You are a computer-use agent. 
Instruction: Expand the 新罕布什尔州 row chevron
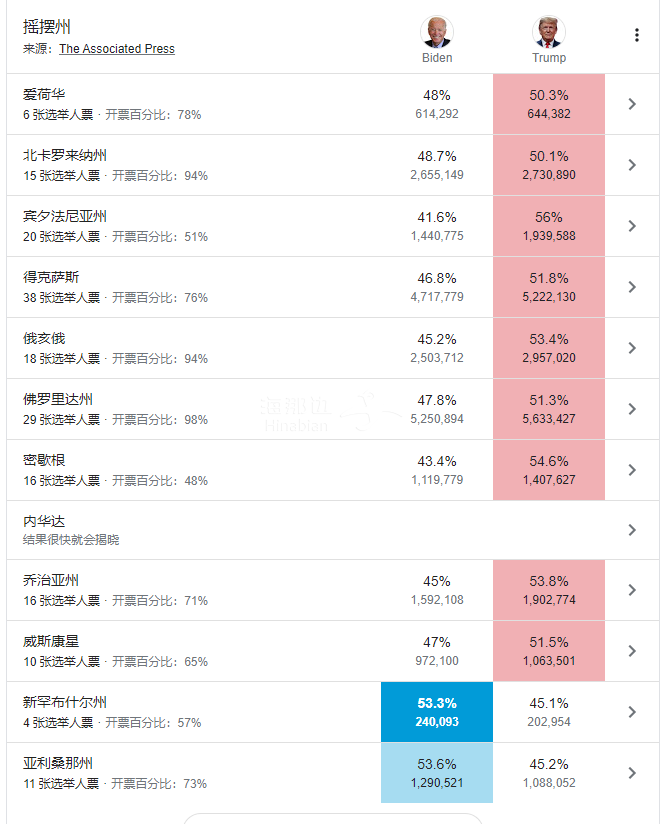click(632, 712)
